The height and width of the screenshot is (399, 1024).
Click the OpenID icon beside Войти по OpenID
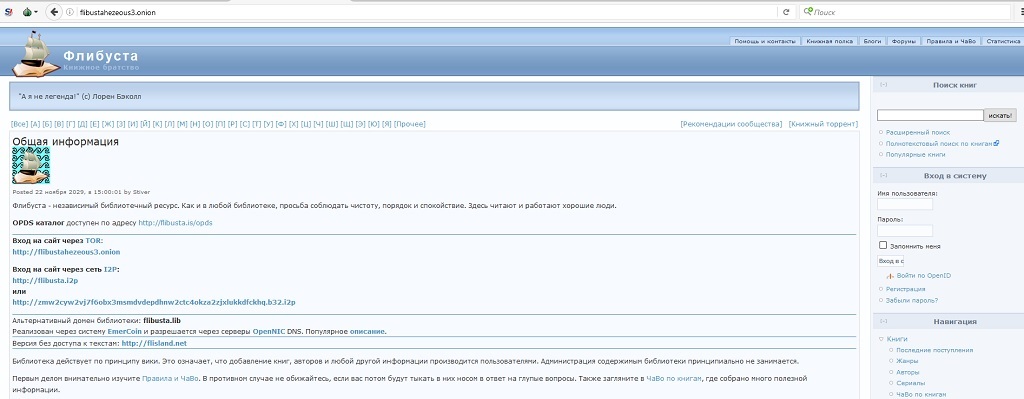tap(890, 276)
